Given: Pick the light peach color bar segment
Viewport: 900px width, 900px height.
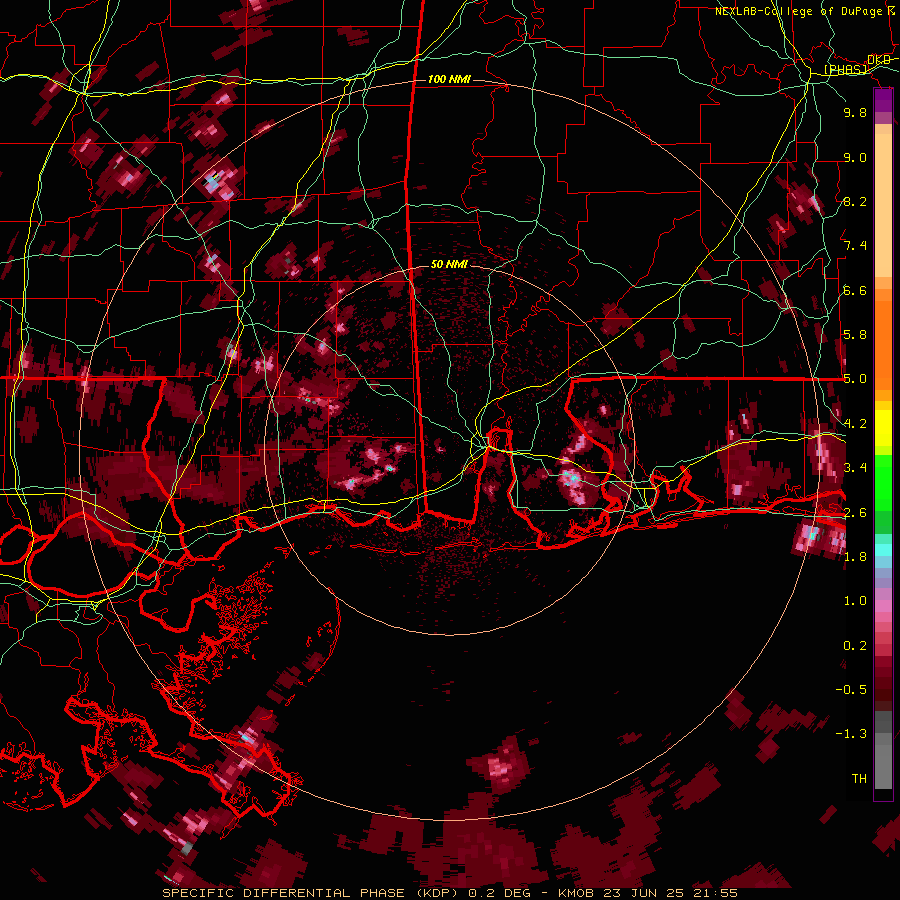Looking at the screenshot, I should [883, 207].
